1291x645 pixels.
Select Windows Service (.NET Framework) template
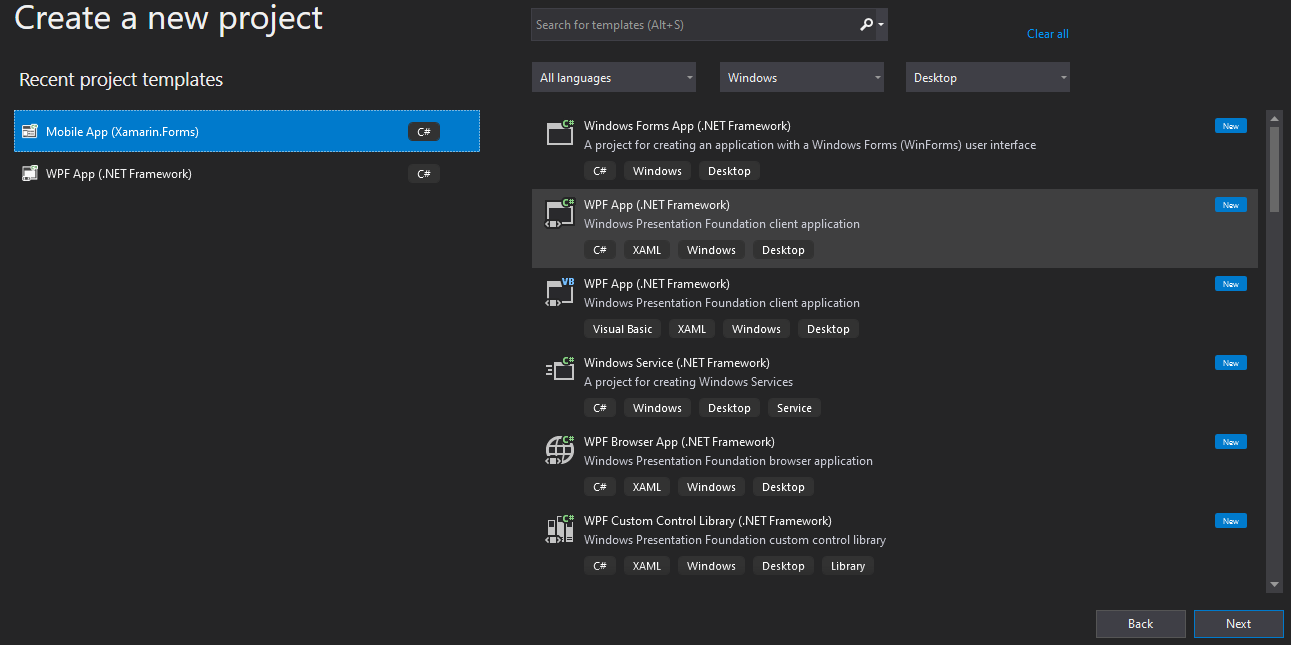pyautogui.click(x=895, y=386)
